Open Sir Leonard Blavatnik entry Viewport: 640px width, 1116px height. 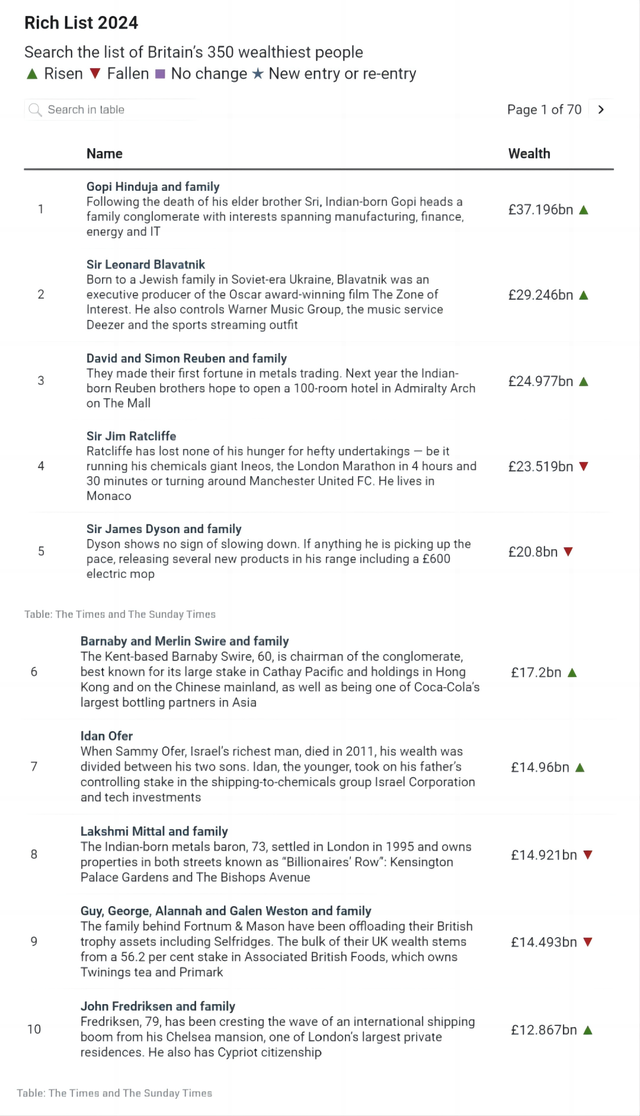pos(146,265)
